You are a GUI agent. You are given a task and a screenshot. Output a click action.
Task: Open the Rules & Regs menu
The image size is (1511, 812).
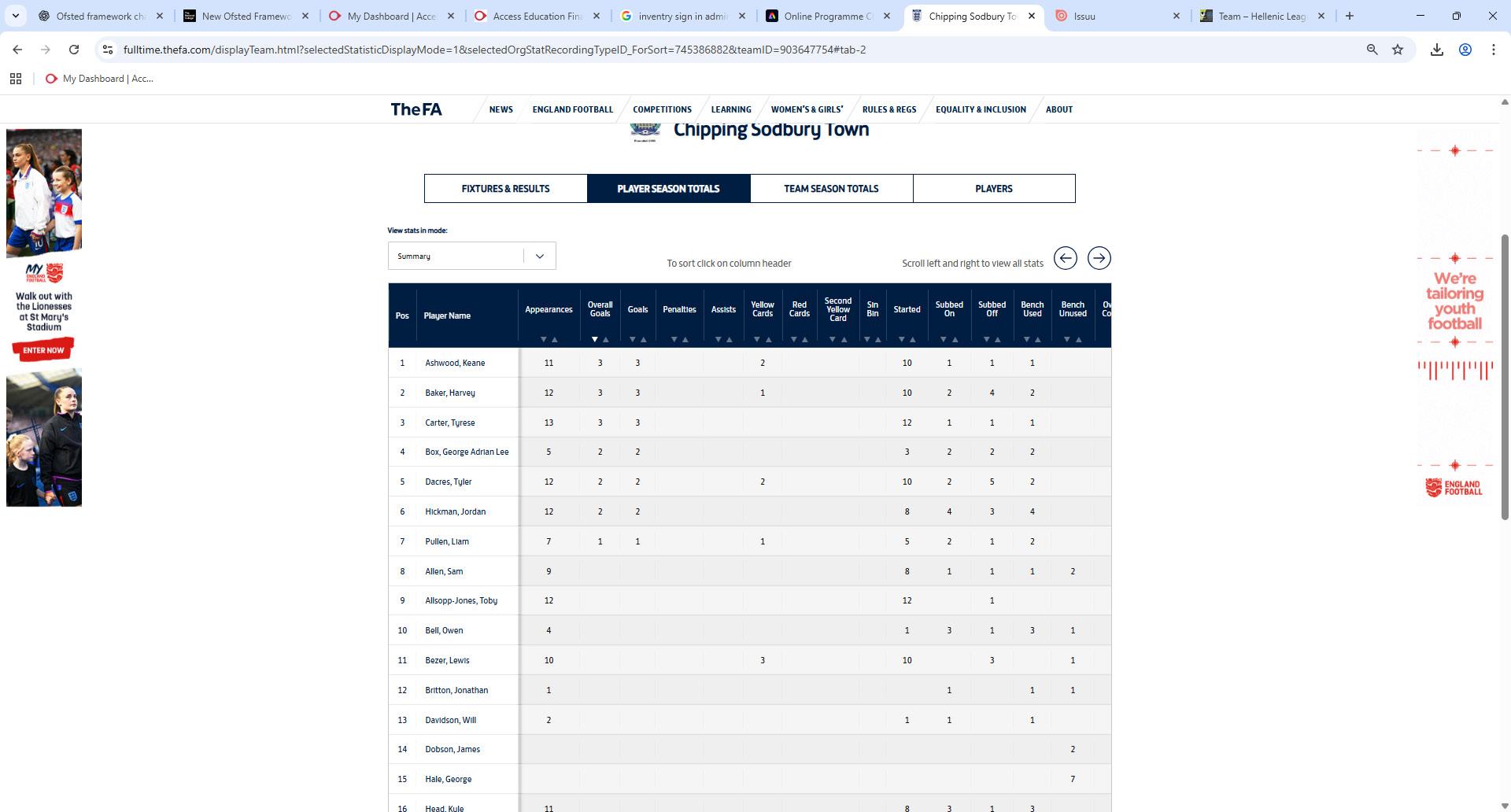889,109
